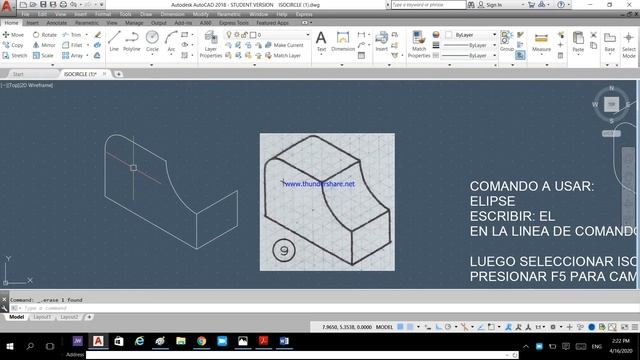Toggle object snap in status bar

click(491, 327)
